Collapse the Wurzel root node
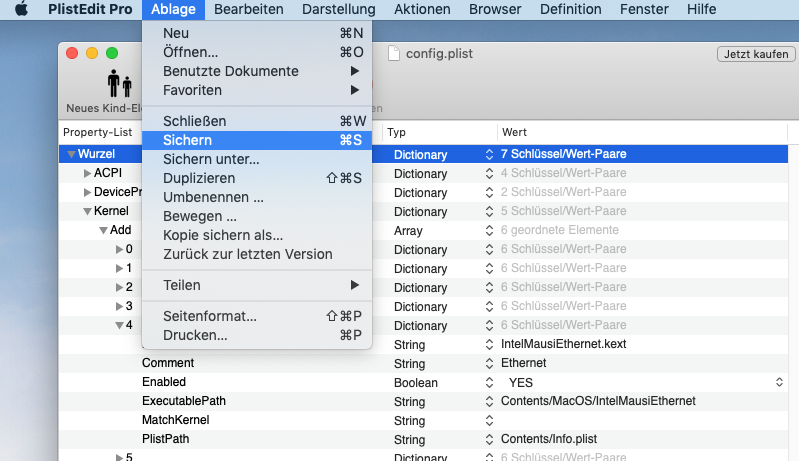The image size is (799, 461). pyautogui.click(x=70, y=155)
